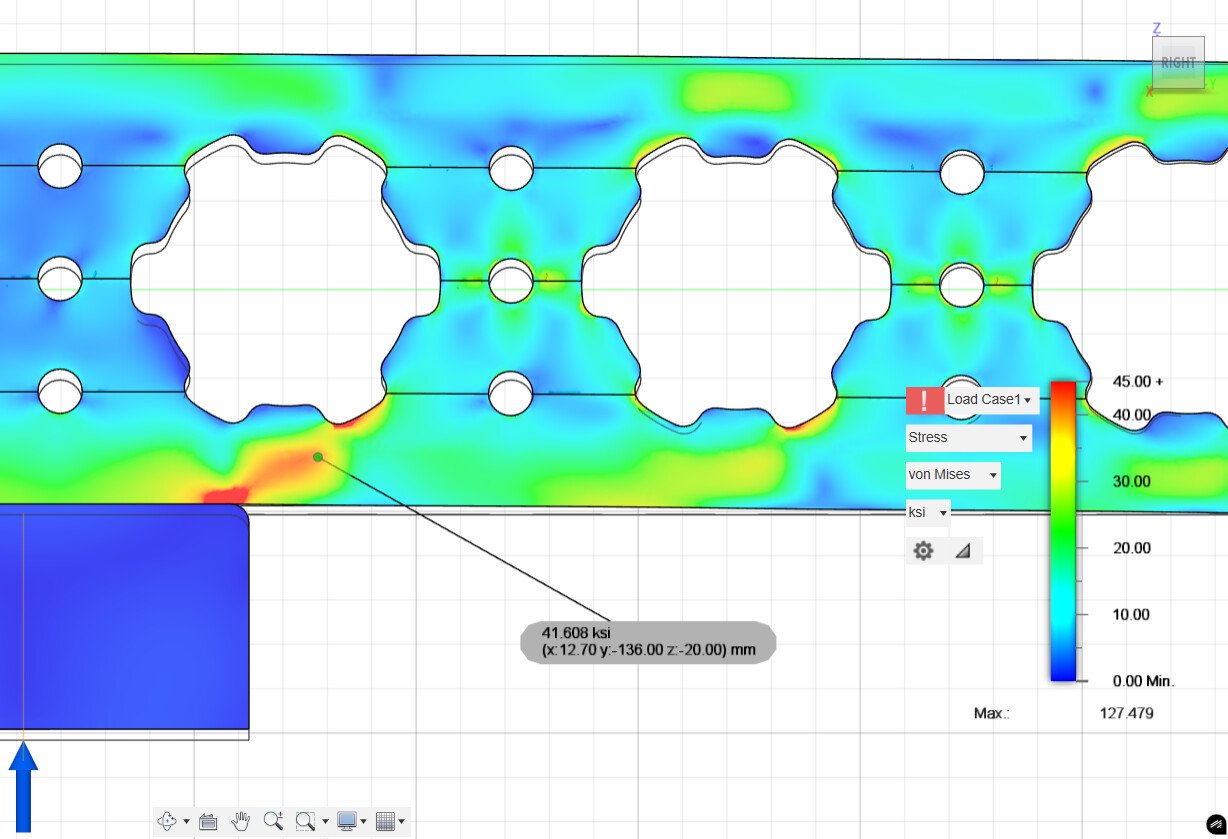Activate the Look At tool
1228x839 pixels.
pos(208,822)
